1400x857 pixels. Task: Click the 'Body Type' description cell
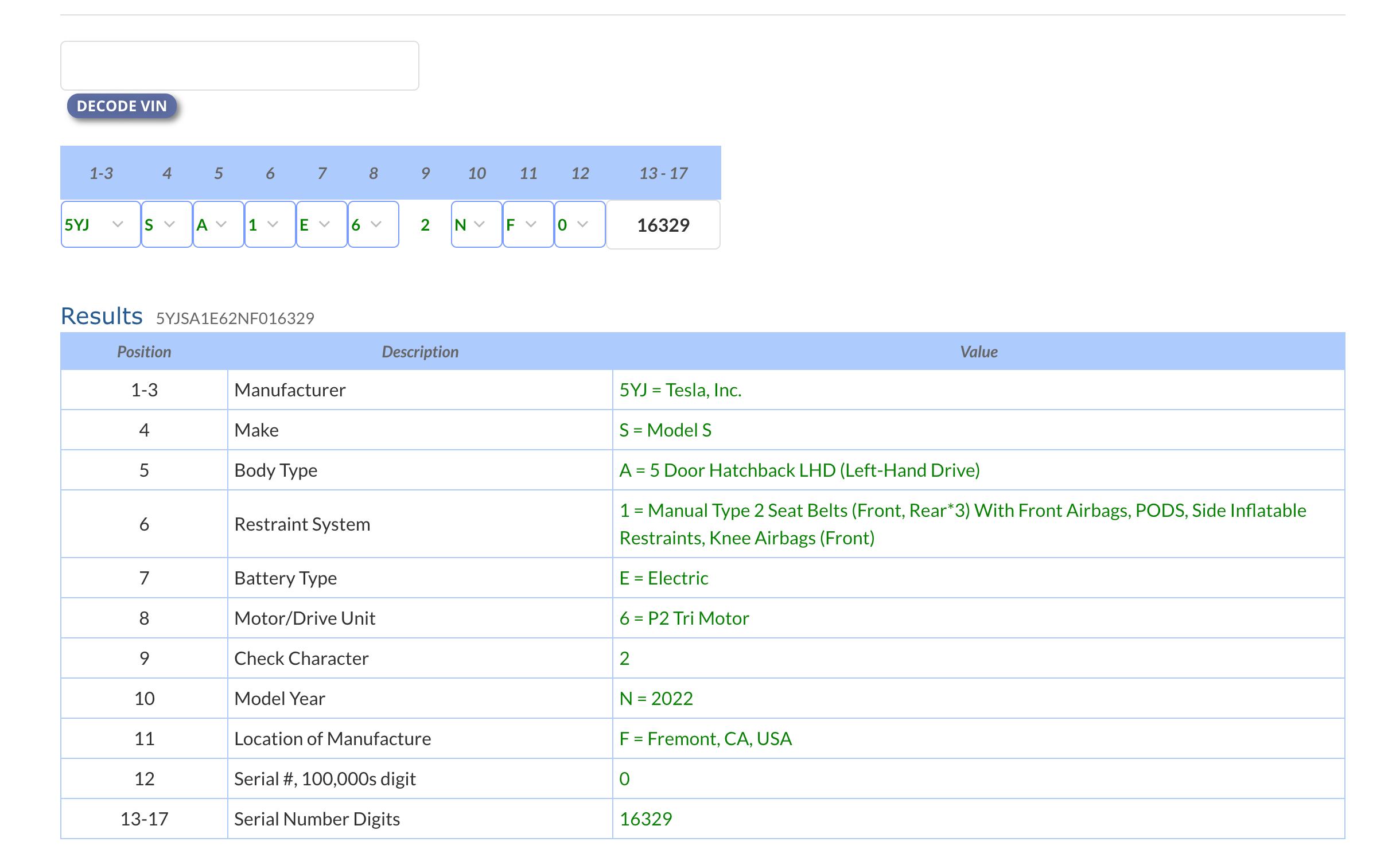[x=420, y=470]
